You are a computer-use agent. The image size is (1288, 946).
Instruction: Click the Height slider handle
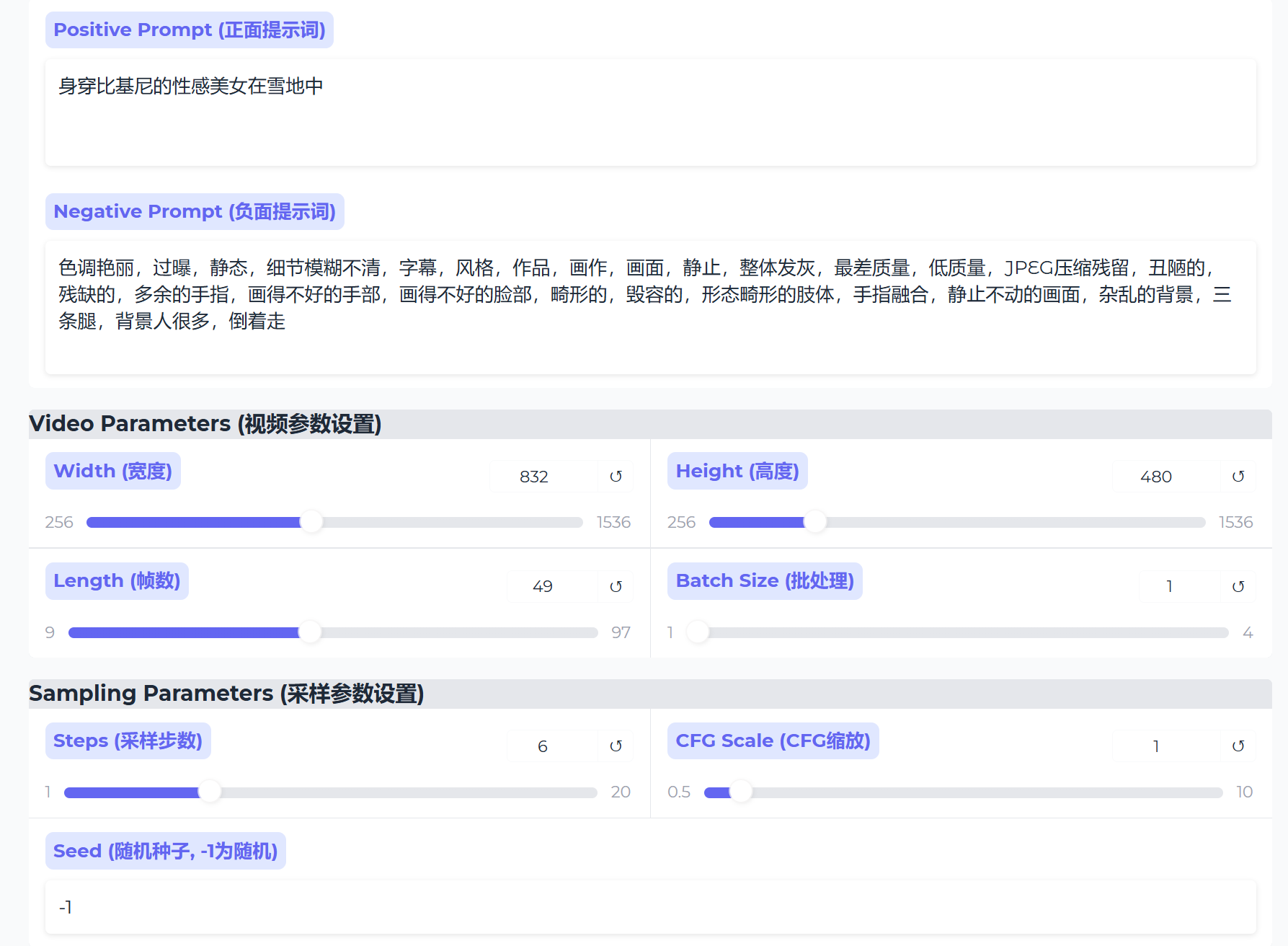(x=814, y=521)
